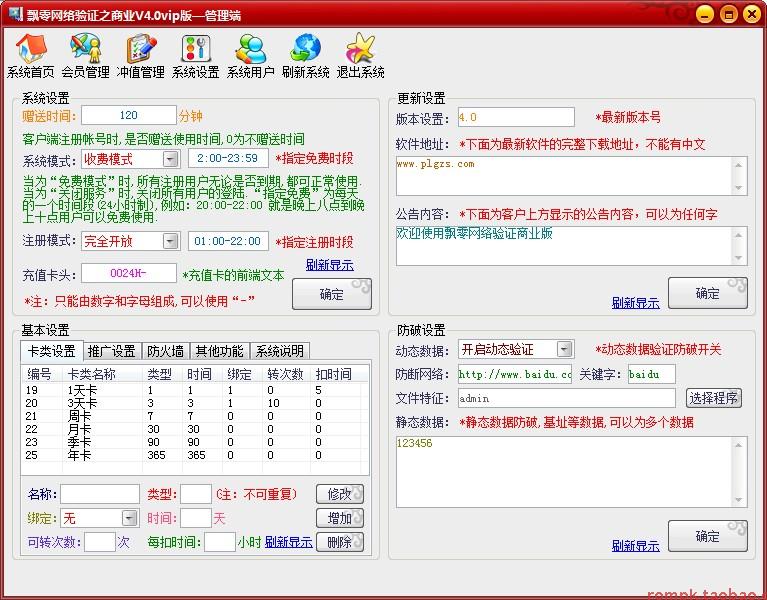
Task: Focus the 版本设置 field showing 4.0
Action: click(516, 117)
